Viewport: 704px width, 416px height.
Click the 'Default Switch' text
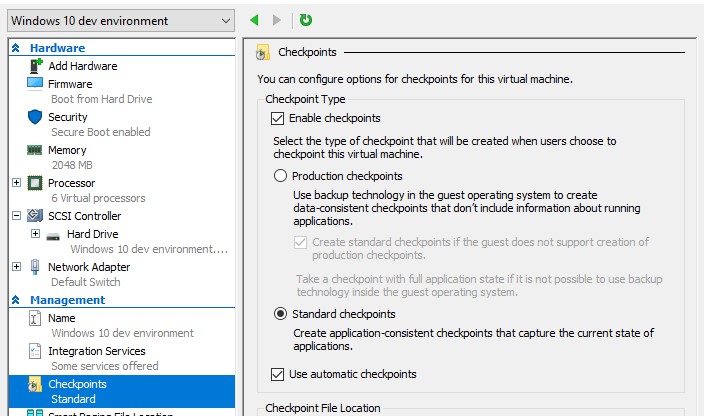pyautogui.click(x=86, y=282)
